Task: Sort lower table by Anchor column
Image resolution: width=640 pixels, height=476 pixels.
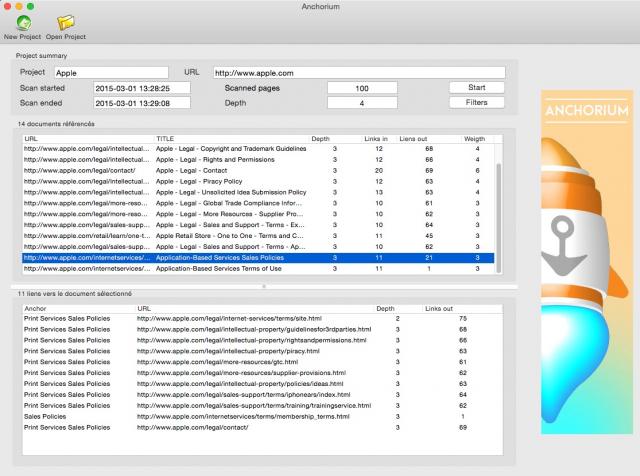Action: point(78,309)
